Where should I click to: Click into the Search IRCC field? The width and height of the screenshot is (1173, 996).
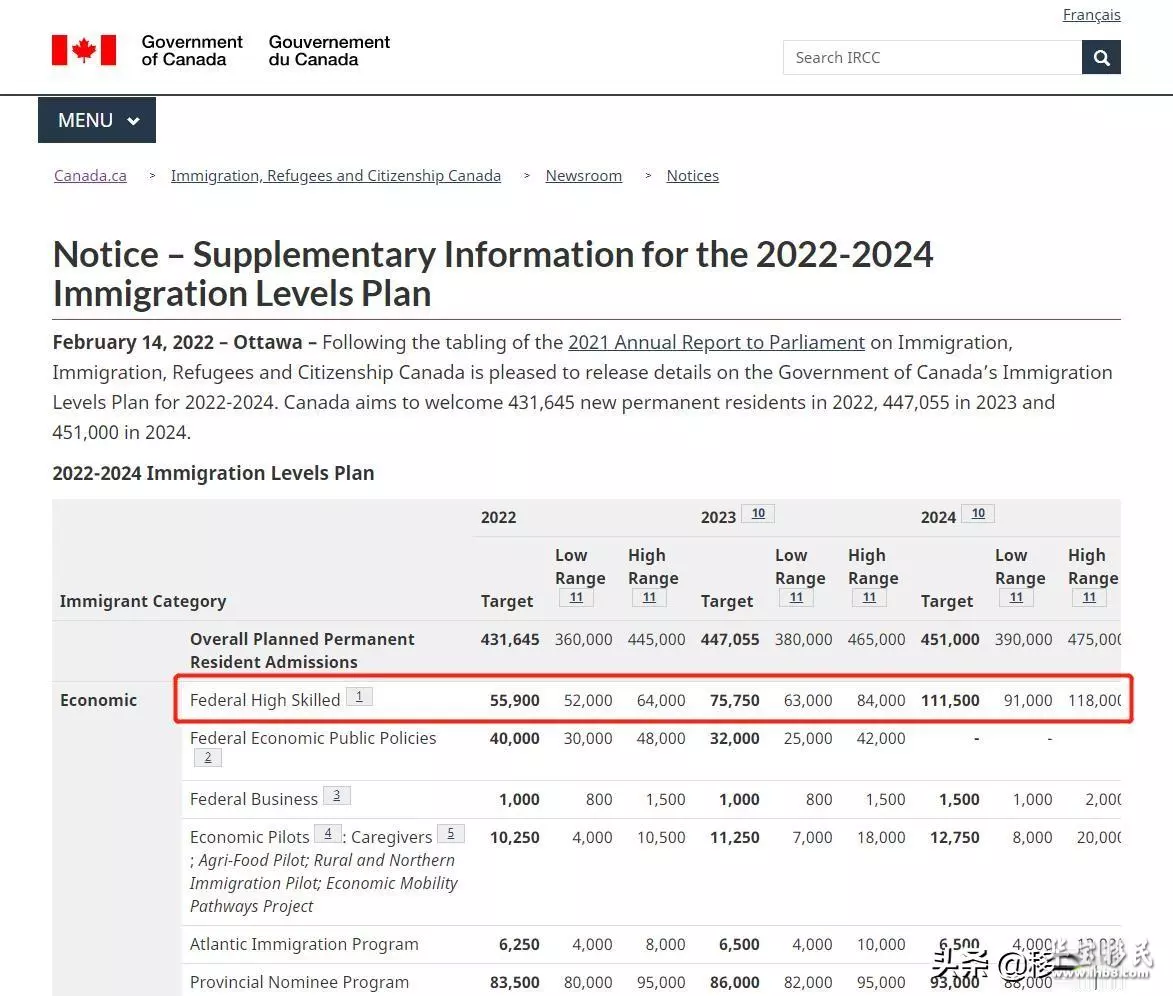tap(932, 58)
